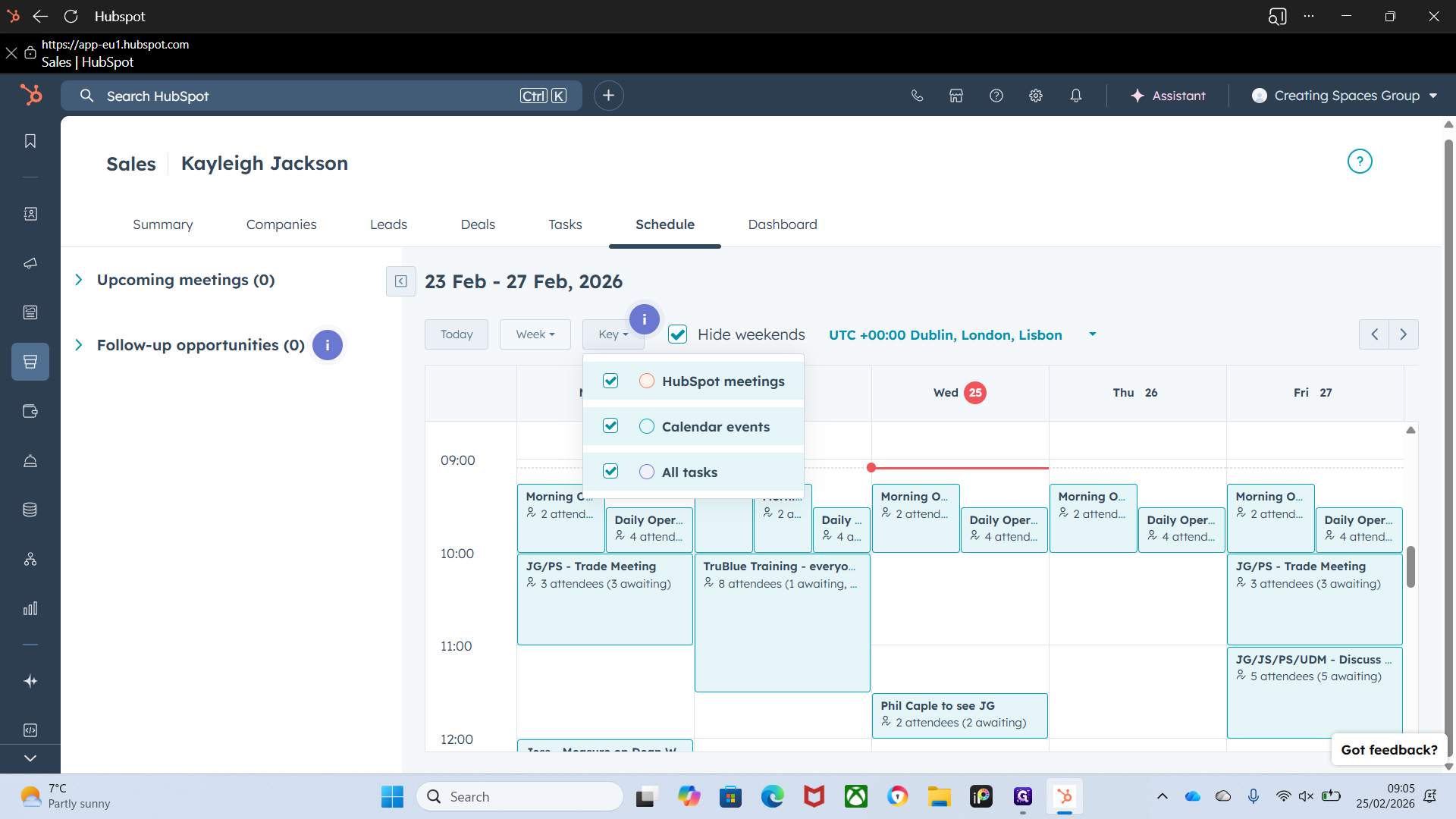Collapse the schedule side panel

pos(401,281)
